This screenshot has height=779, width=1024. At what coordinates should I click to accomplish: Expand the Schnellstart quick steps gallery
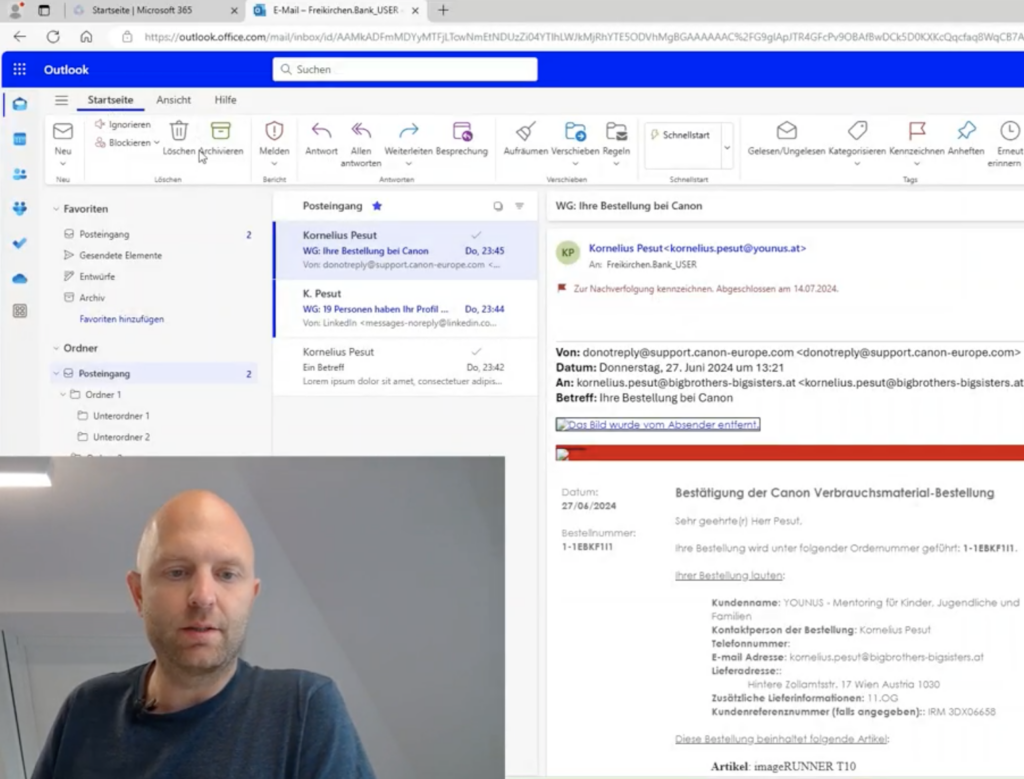[727, 147]
